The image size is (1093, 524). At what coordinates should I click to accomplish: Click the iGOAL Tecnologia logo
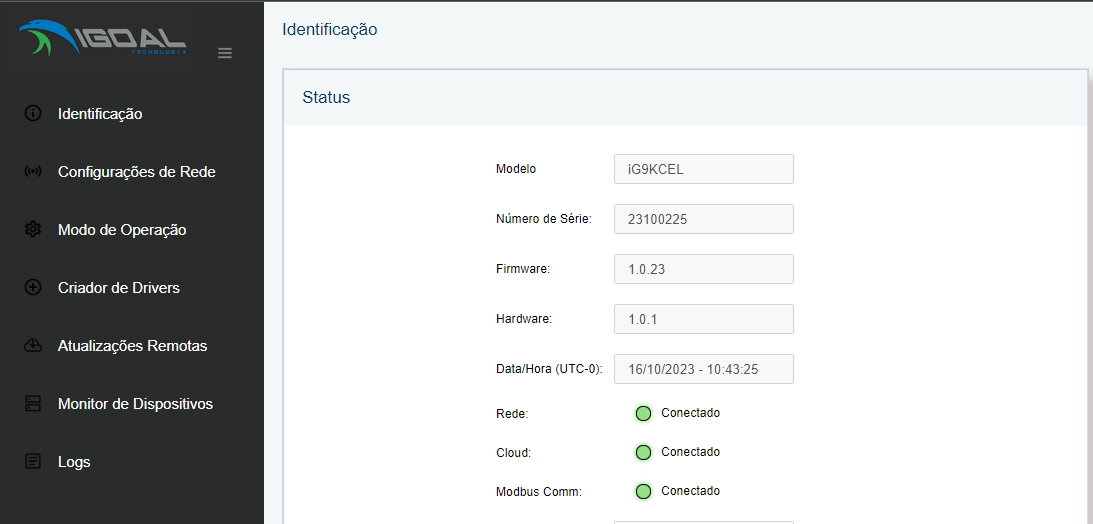point(103,40)
